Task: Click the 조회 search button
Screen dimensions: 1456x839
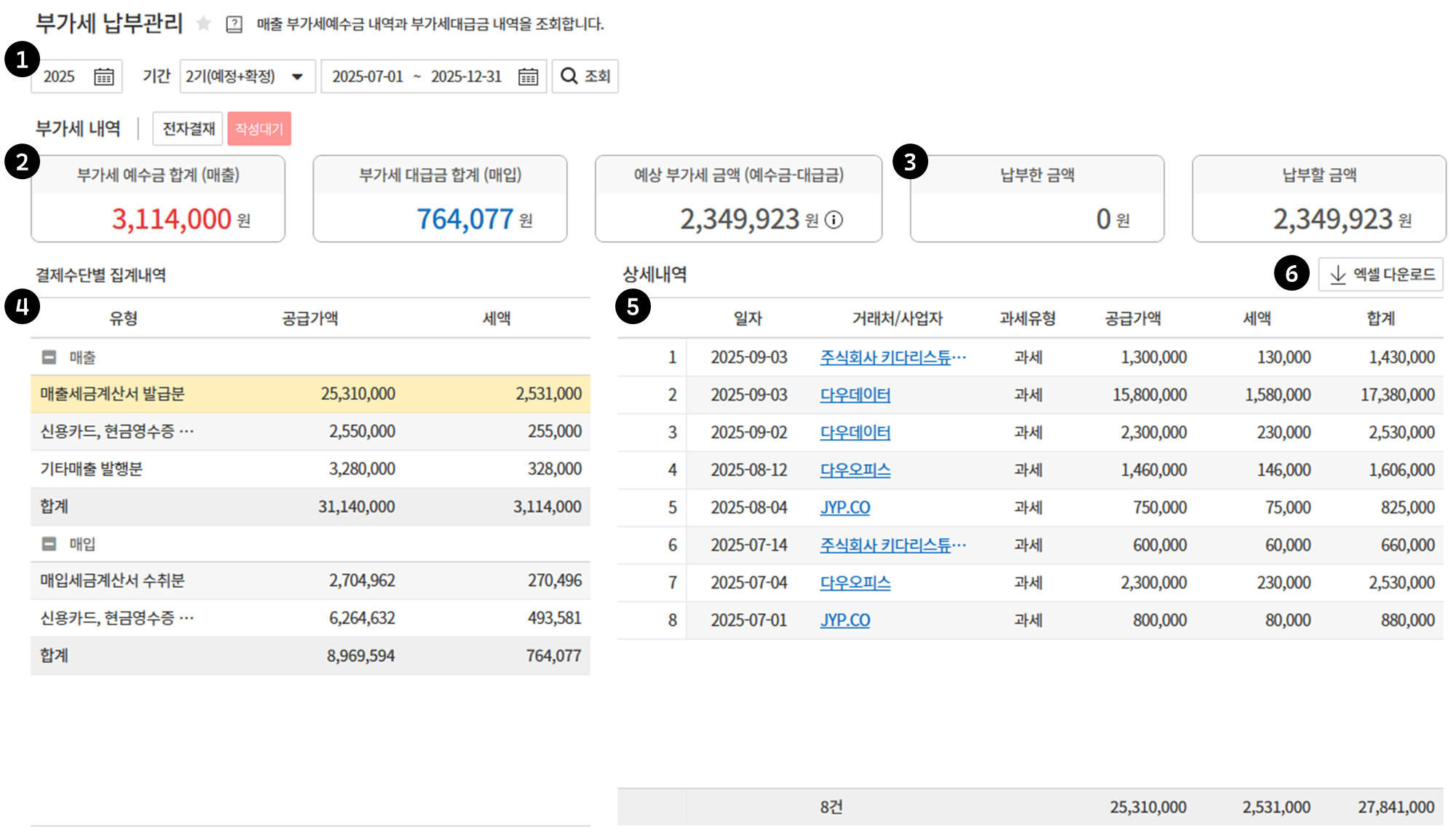Action: [585, 76]
